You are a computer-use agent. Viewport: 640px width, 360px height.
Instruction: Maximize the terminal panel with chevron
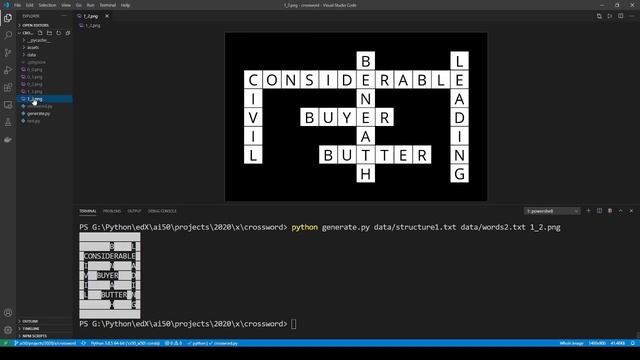(620, 211)
